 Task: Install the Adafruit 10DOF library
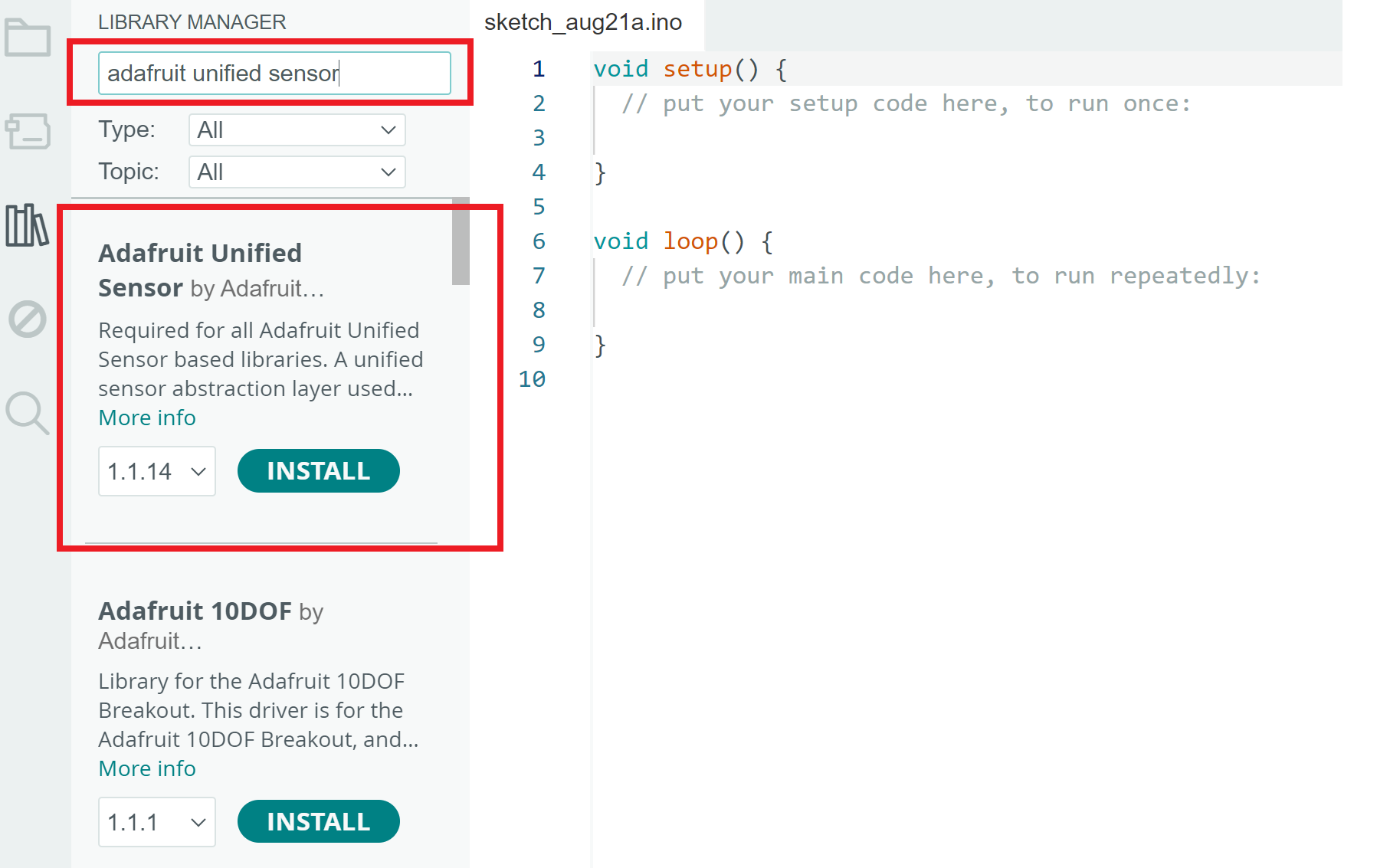[319, 822]
